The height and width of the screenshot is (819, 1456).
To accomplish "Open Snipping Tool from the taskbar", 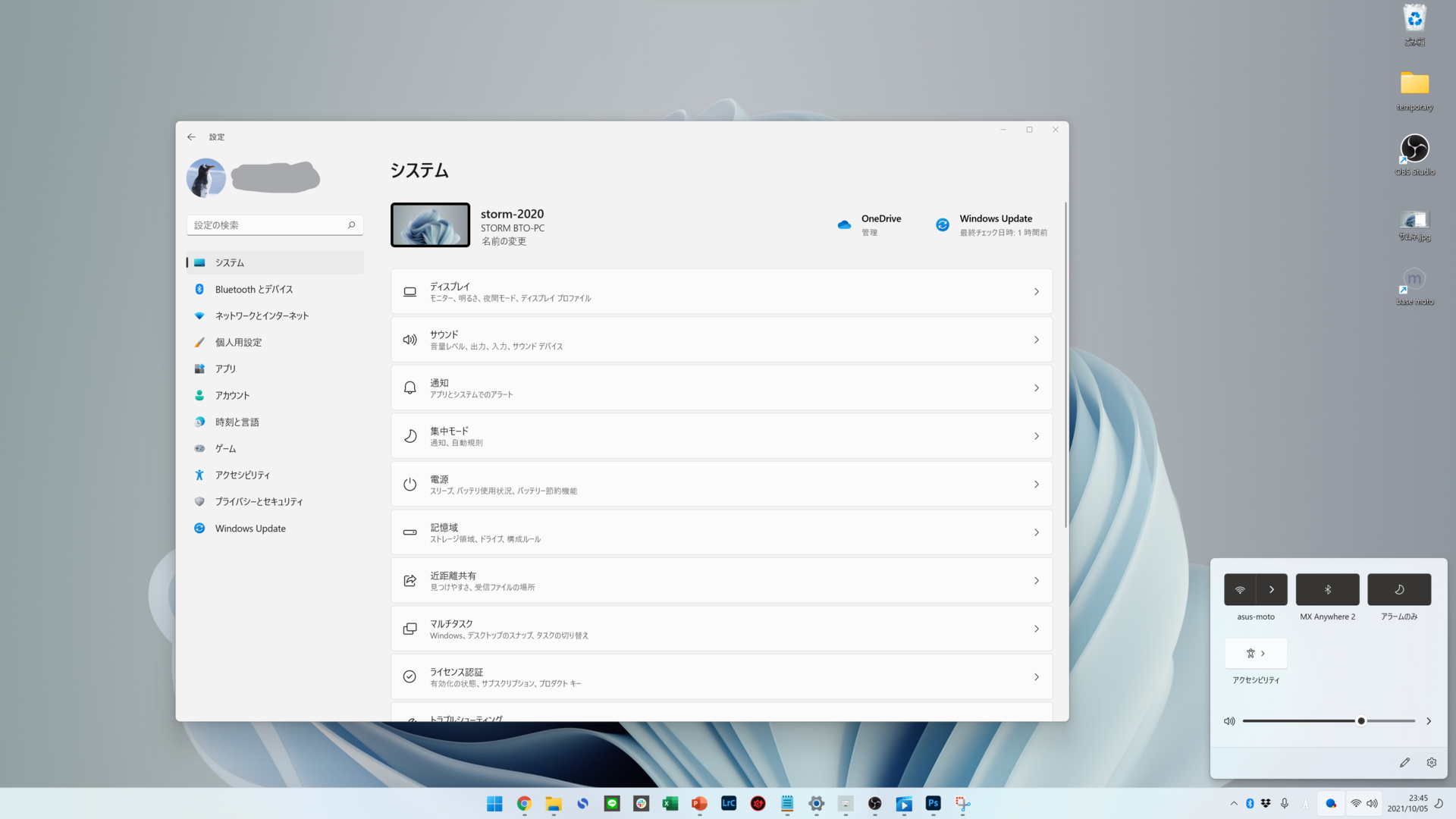I will point(962,804).
